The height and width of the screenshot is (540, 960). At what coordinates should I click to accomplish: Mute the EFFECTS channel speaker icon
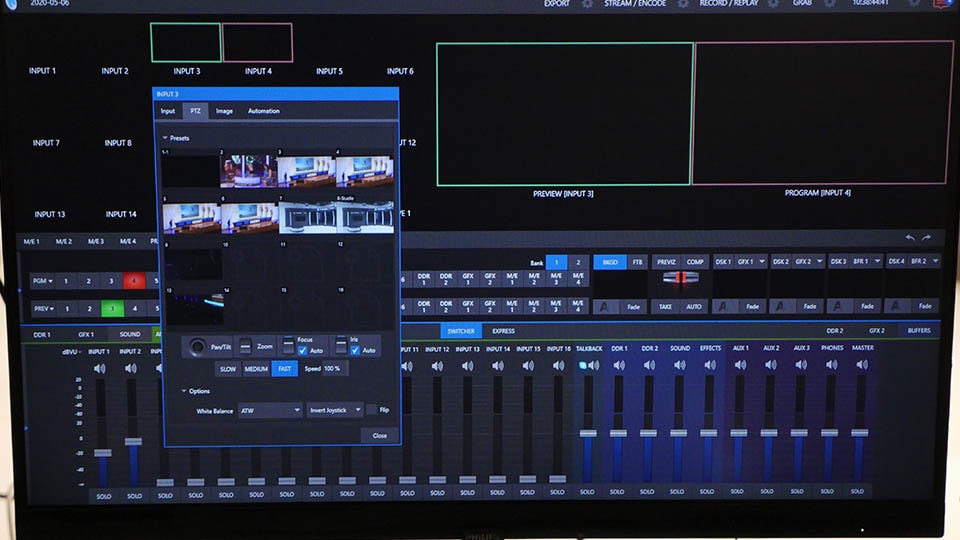[710, 366]
